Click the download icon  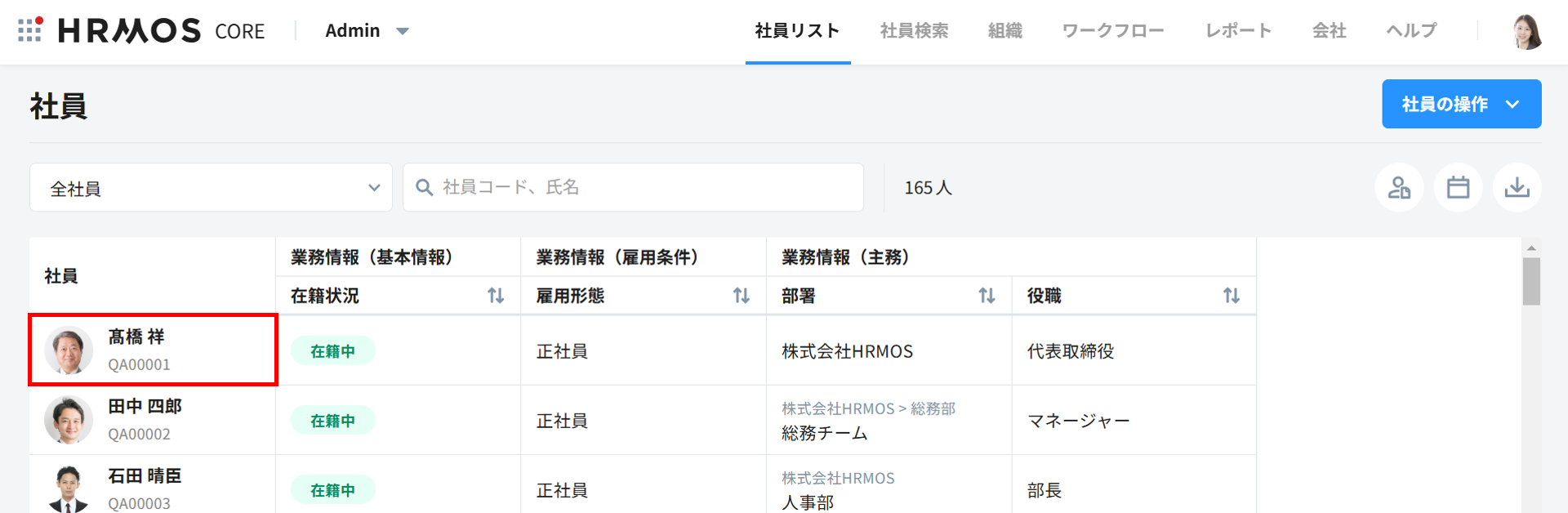(1517, 188)
